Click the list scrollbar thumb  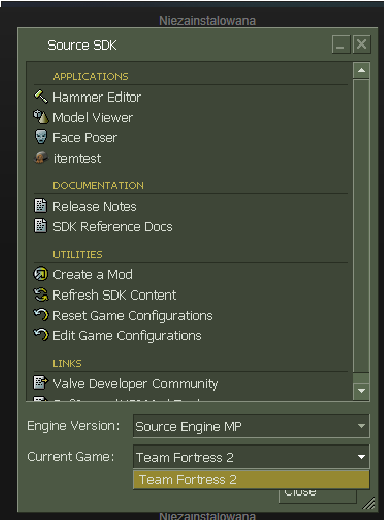tap(361, 226)
